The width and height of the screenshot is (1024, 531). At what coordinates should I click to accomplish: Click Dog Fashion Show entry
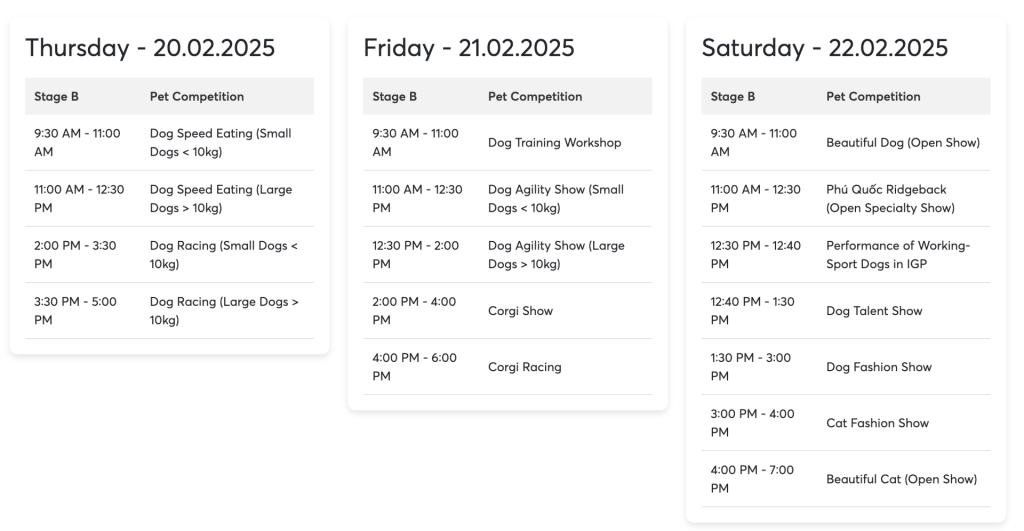click(x=878, y=367)
